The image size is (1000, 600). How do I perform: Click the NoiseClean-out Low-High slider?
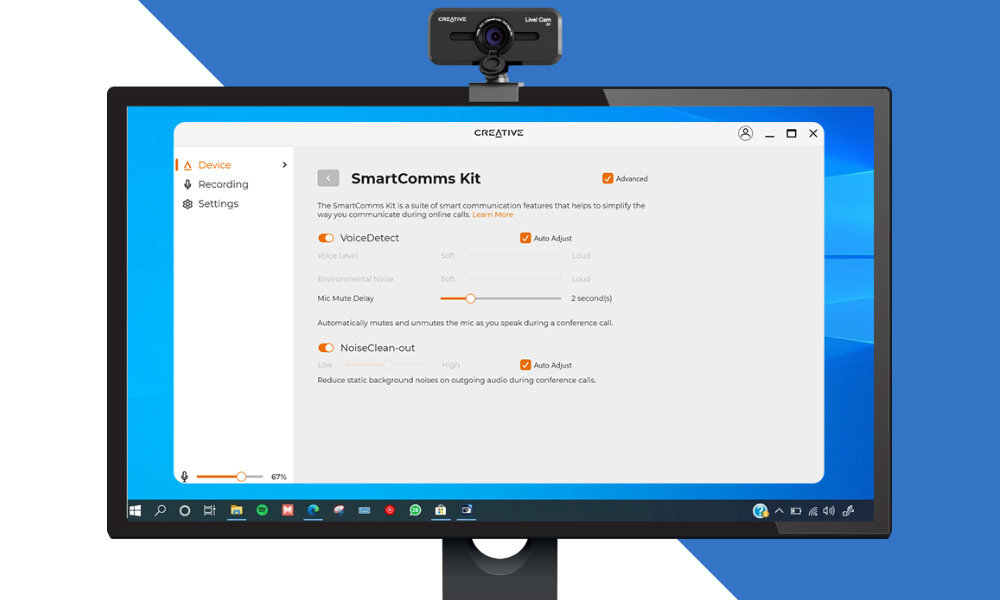click(388, 365)
